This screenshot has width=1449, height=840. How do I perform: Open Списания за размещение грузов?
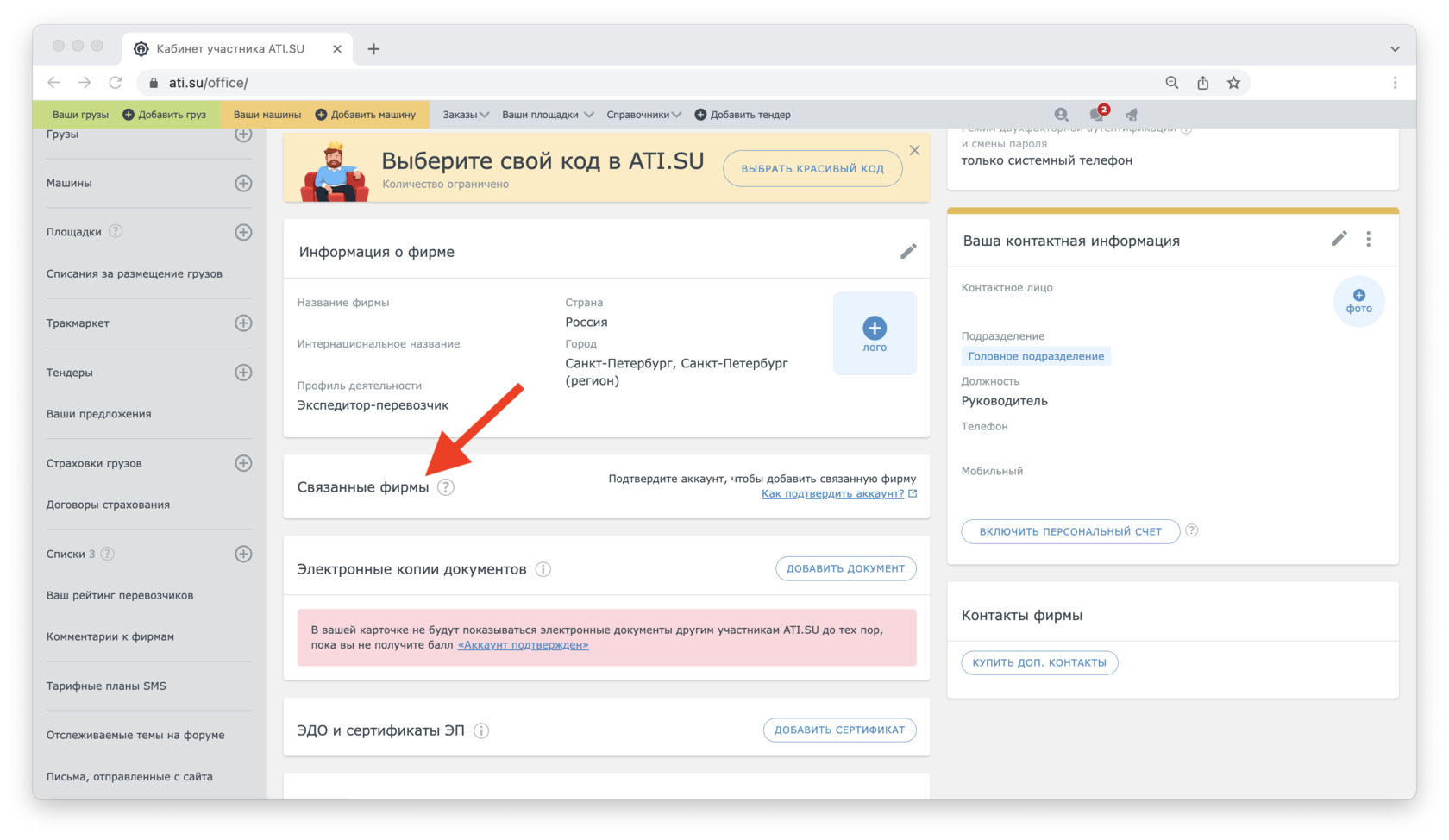[134, 273]
